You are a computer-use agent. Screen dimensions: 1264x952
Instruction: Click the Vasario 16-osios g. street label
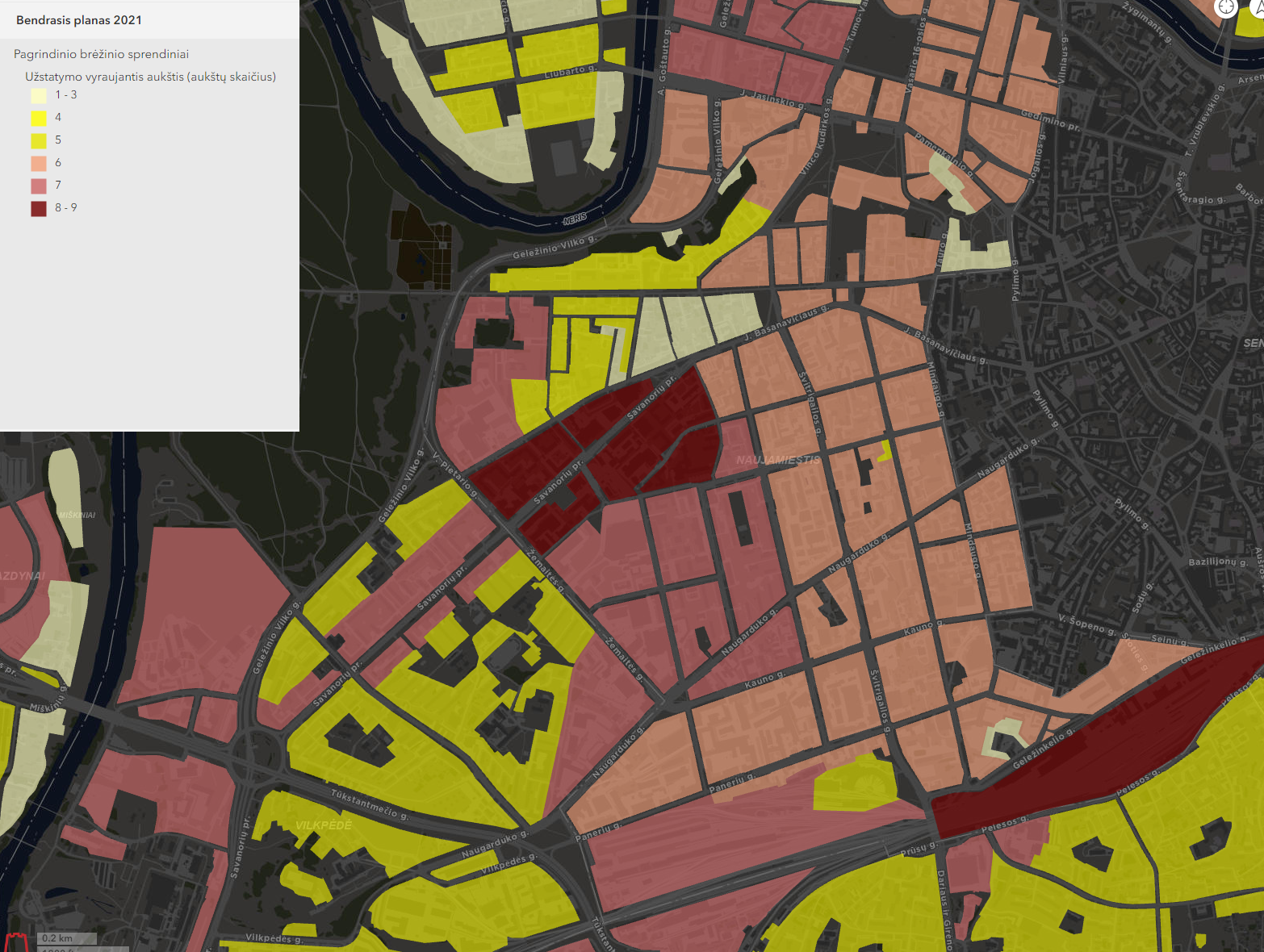click(917, 52)
